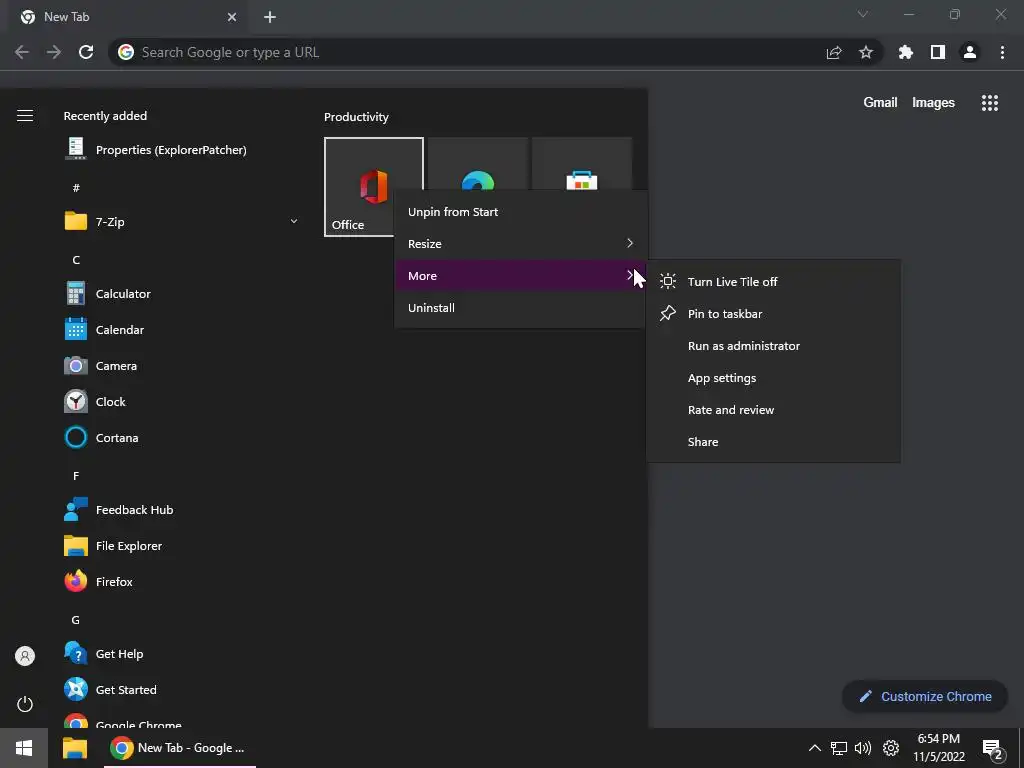The height and width of the screenshot is (768, 1024).
Task: Choose the More menu item
Action: tap(520, 276)
